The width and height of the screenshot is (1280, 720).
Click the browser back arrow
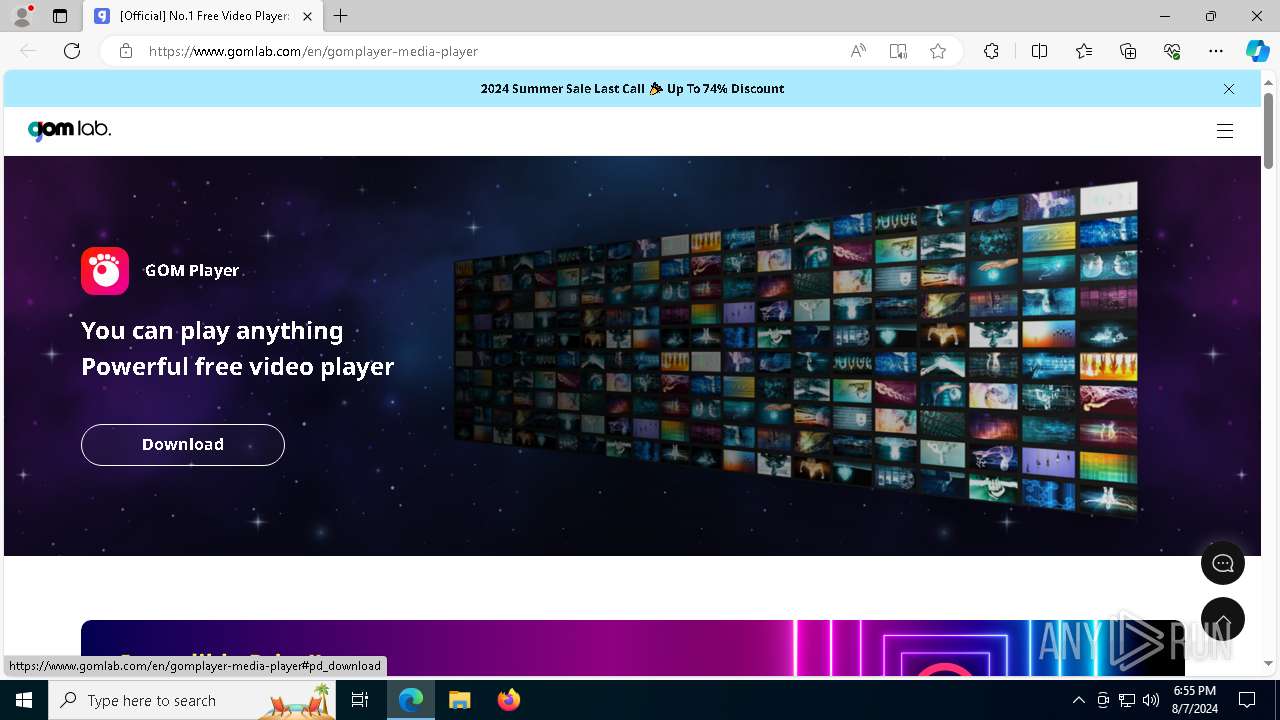pos(28,51)
